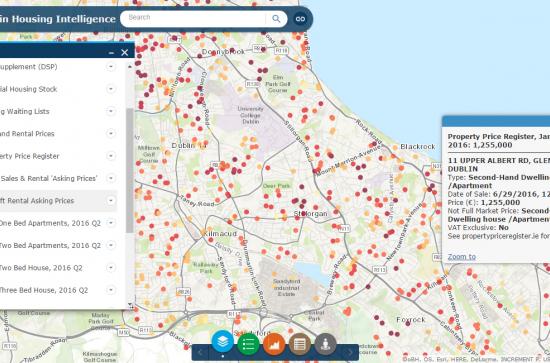Click the magnifier search icon
This screenshot has height=363, width=550.
[276, 19]
